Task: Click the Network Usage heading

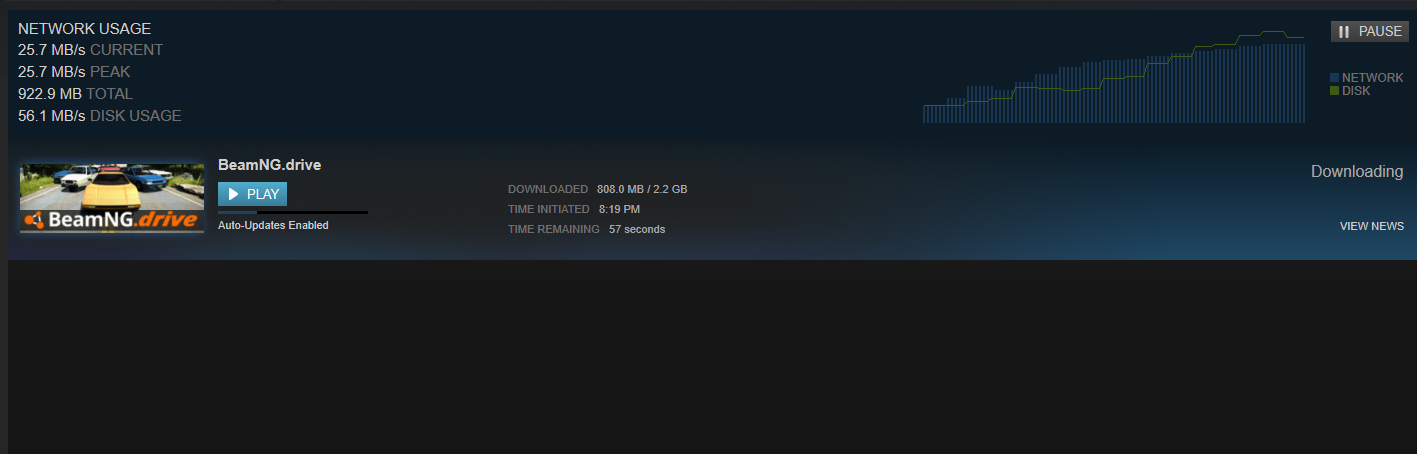Action: (x=85, y=29)
